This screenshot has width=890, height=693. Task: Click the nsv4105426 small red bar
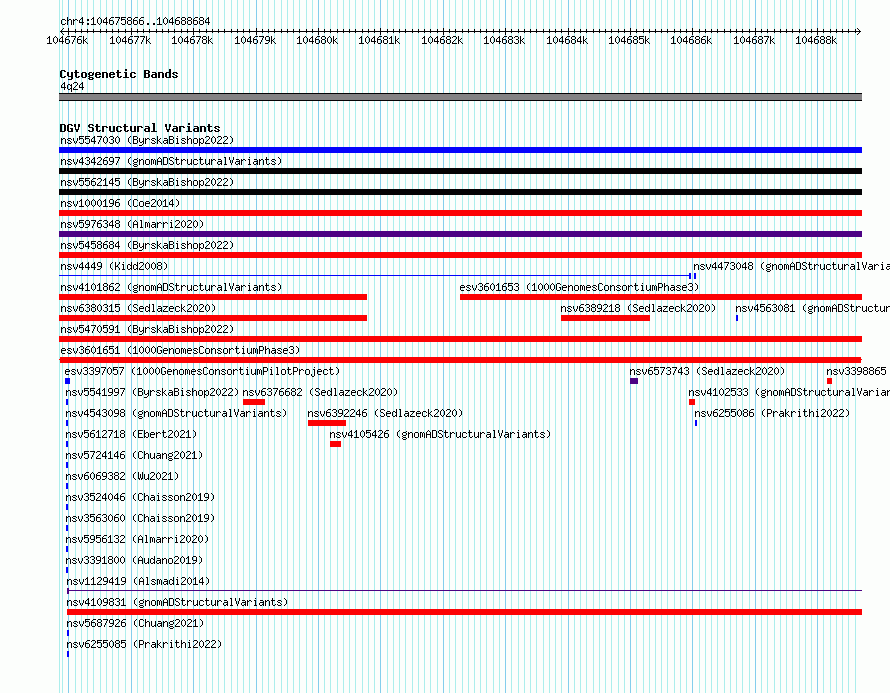pyautogui.click(x=335, y=444)
